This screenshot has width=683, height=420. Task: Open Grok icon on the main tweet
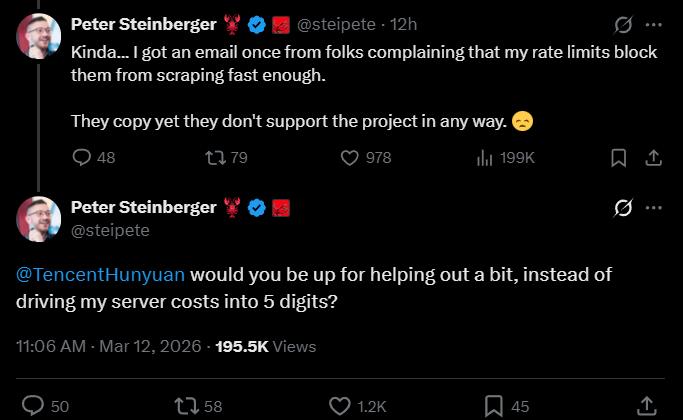[623, 208]
